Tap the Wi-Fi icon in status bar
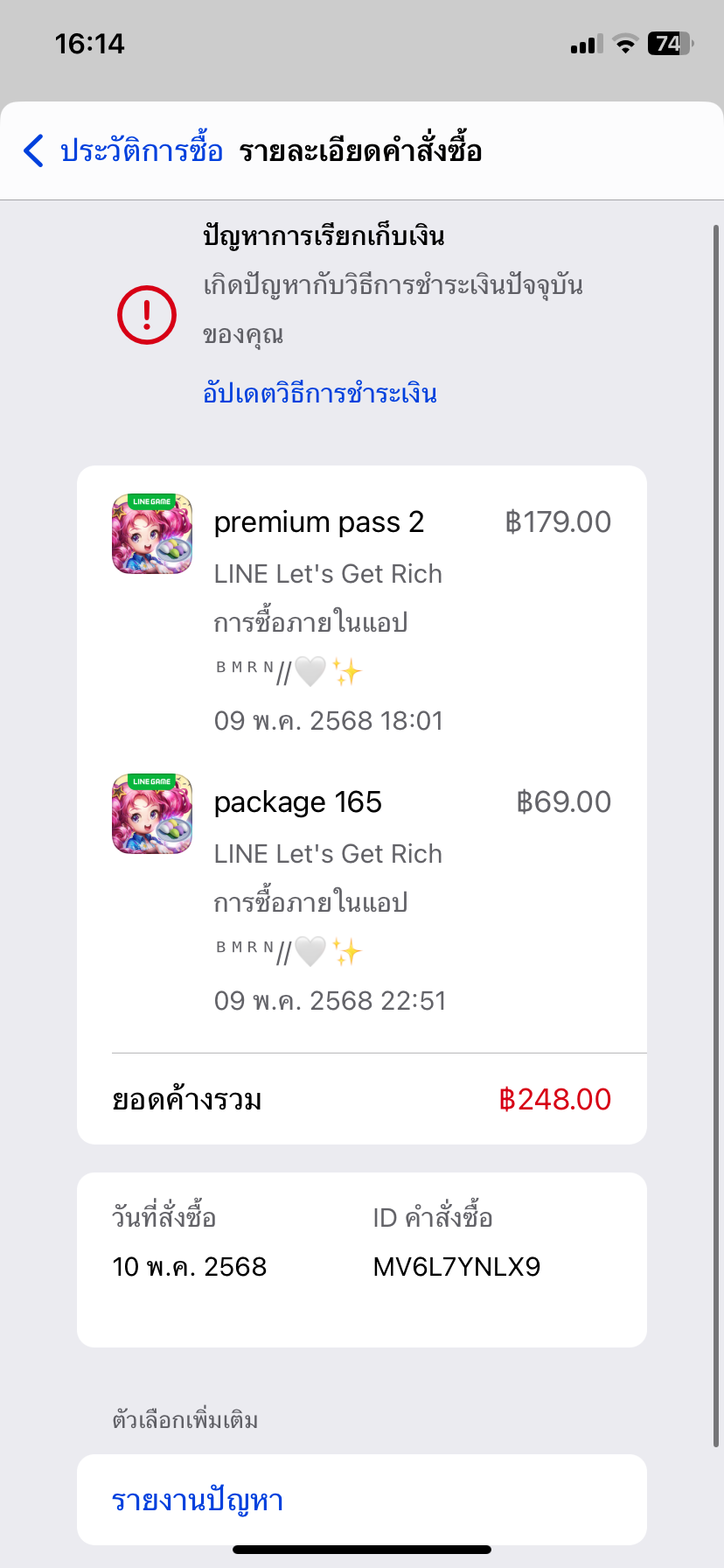 [x=625, y=44]
